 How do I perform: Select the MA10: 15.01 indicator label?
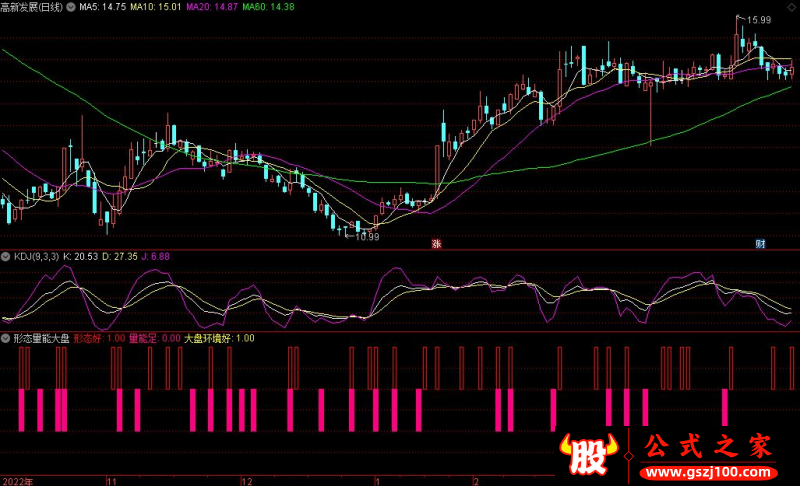point(156,7)
